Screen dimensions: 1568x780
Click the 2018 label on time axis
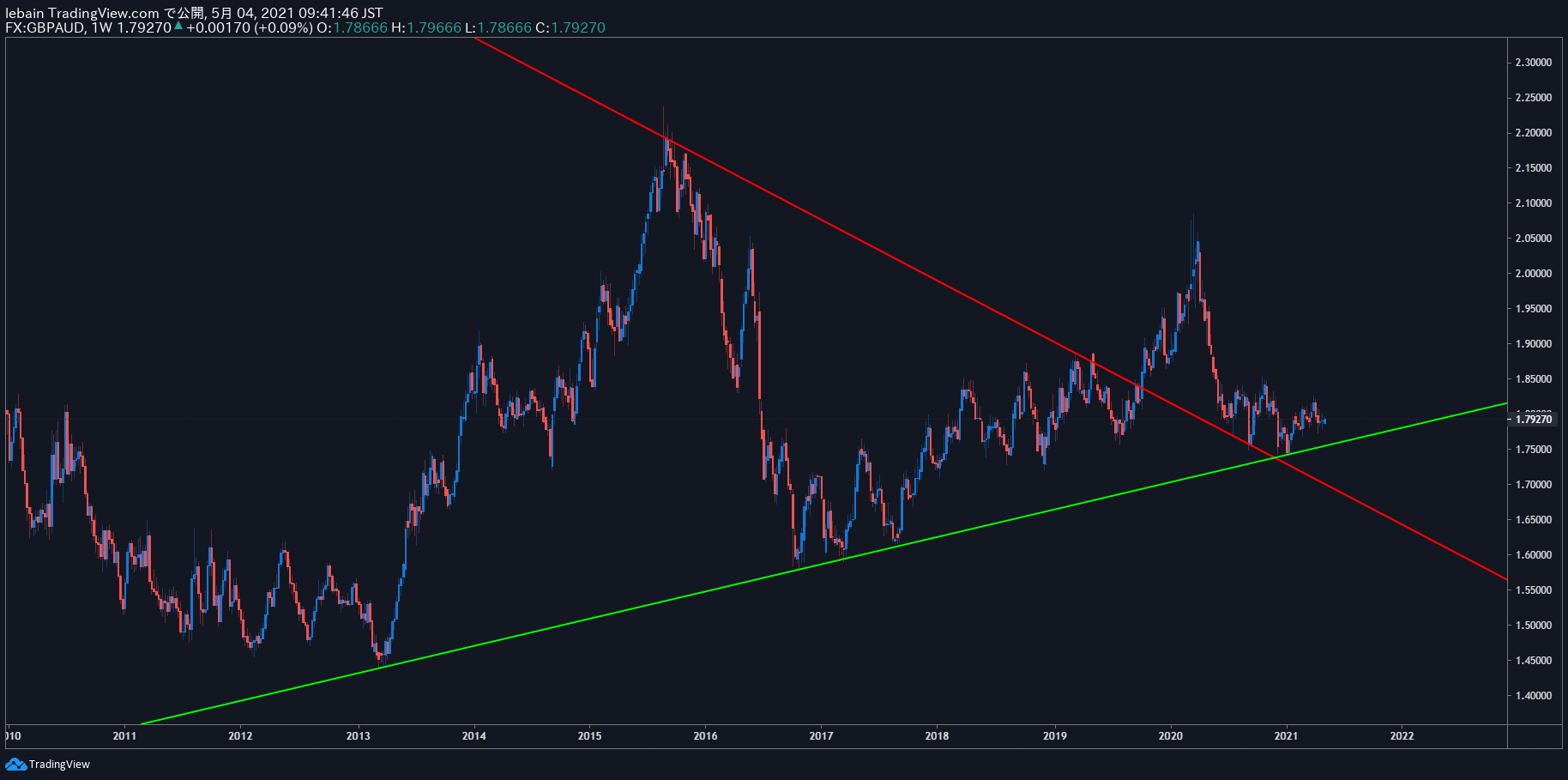[x=937, y=736]
